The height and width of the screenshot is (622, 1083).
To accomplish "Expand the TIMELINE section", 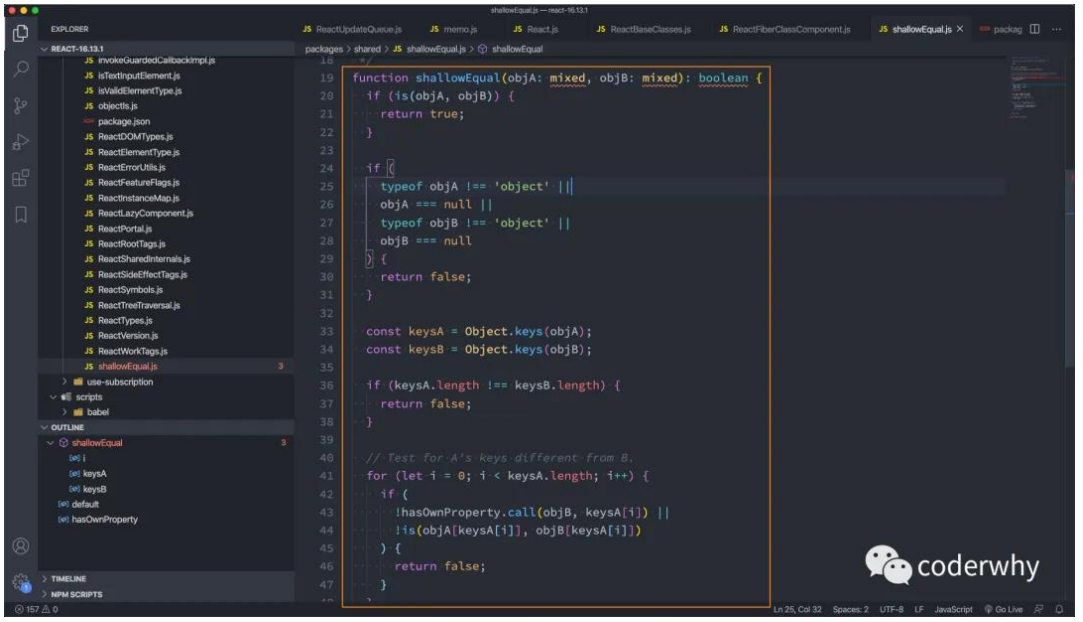I will 68,579.
